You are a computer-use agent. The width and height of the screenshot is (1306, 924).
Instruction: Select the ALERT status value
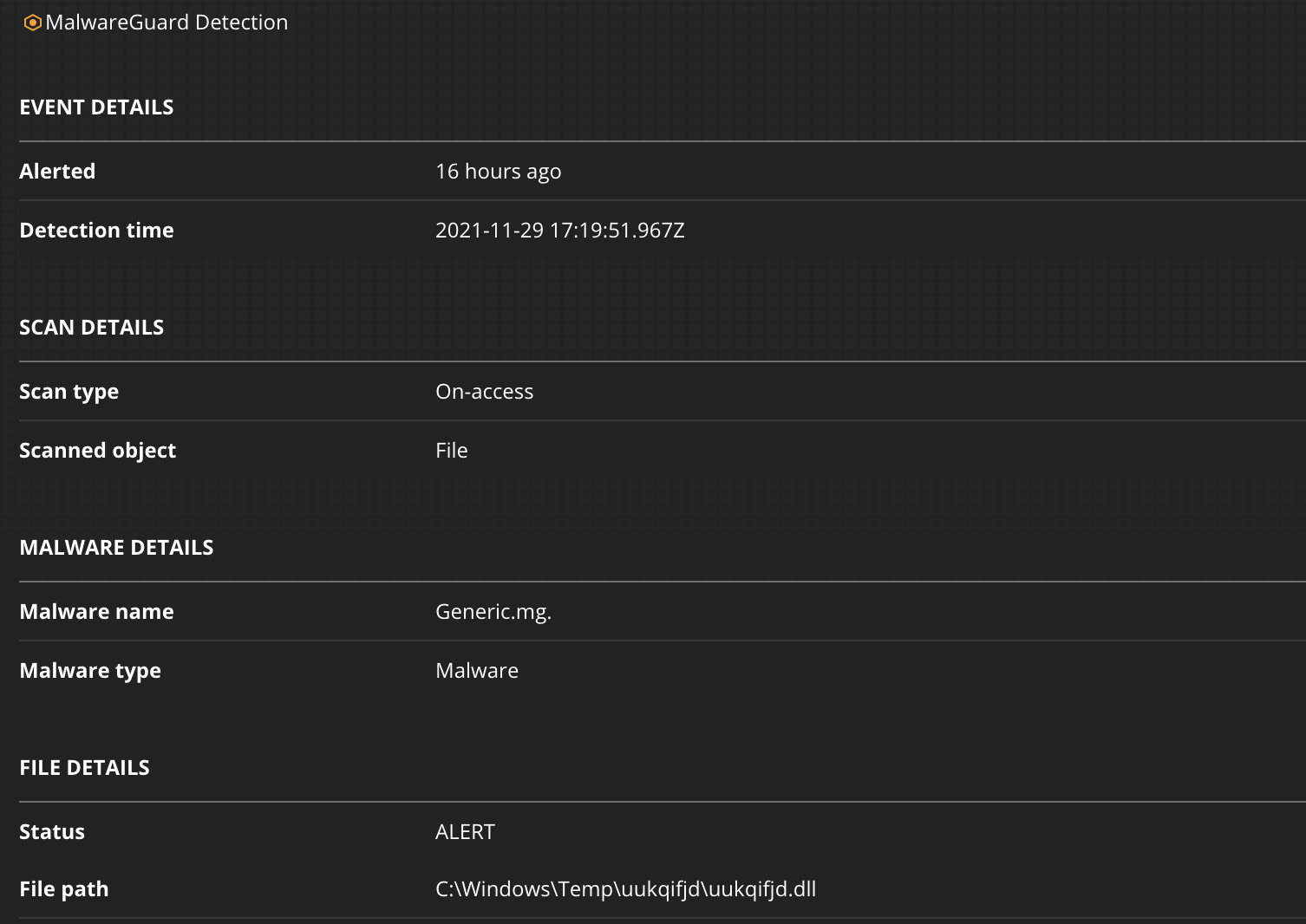[x=465, y=831]
